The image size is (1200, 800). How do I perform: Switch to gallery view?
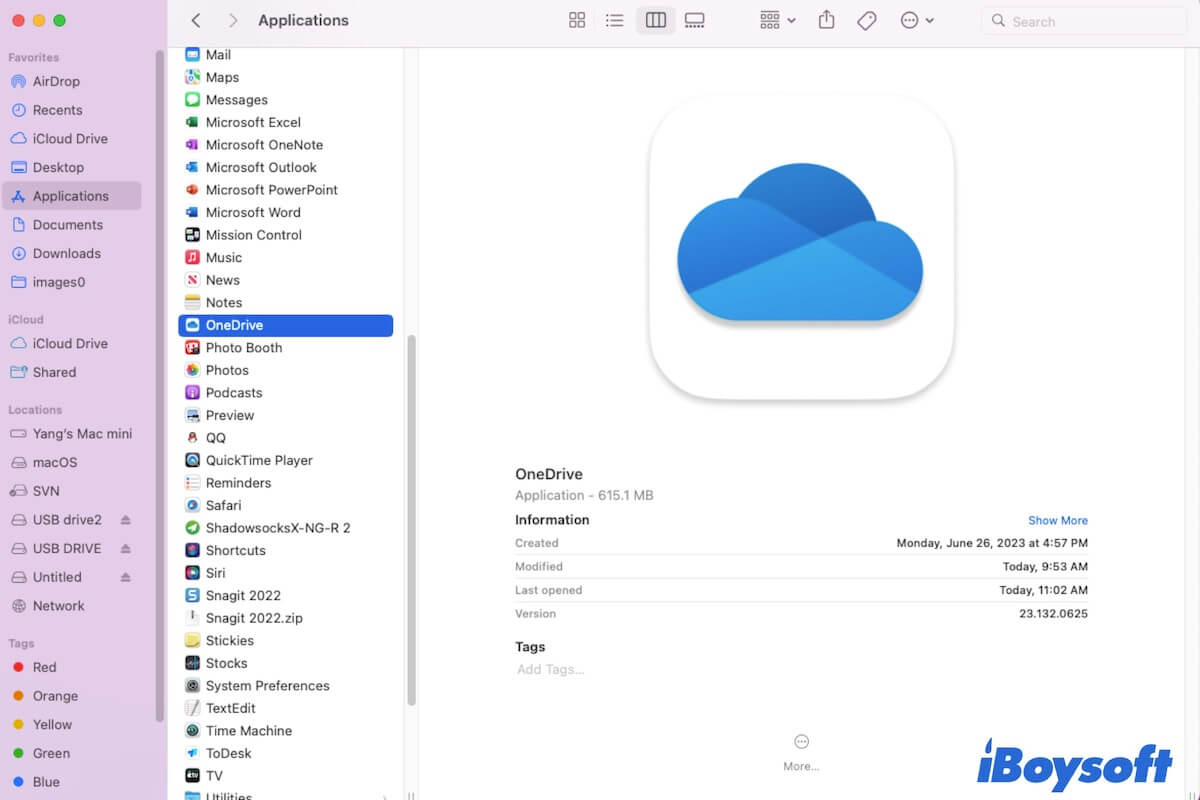pyautogui.click(x=694, y=20)
